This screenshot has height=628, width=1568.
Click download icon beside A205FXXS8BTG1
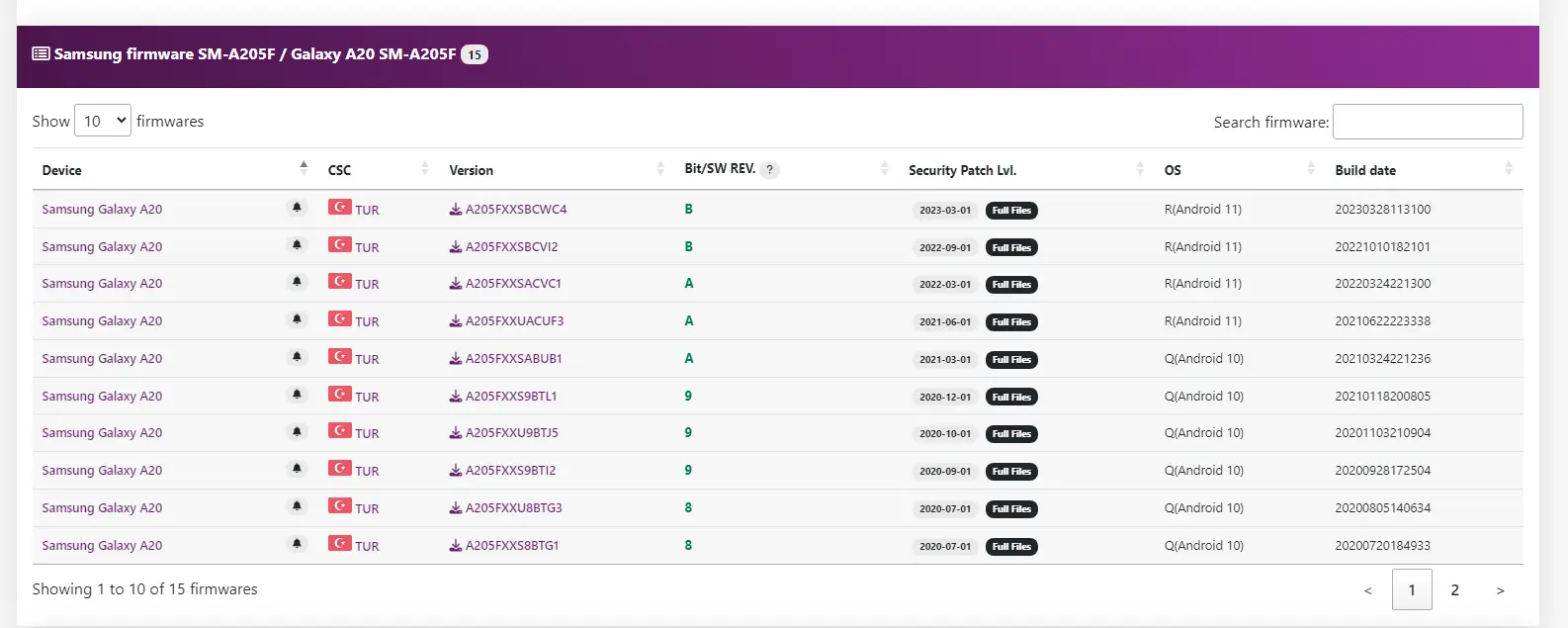point(456,546)
